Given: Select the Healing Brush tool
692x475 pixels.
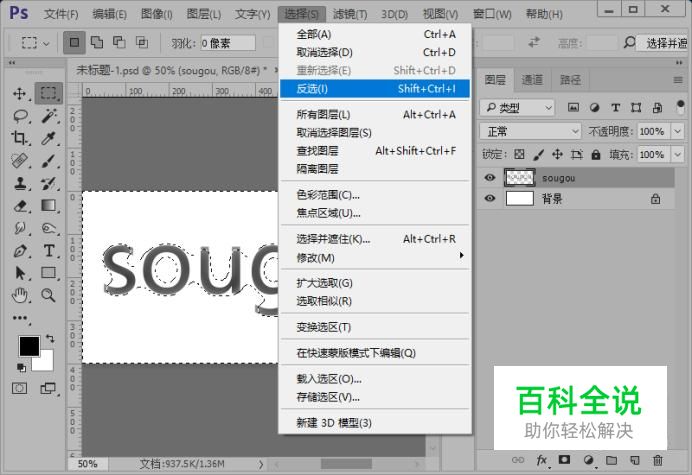Looking at the screenshot, I should click(x=19, y=161).
